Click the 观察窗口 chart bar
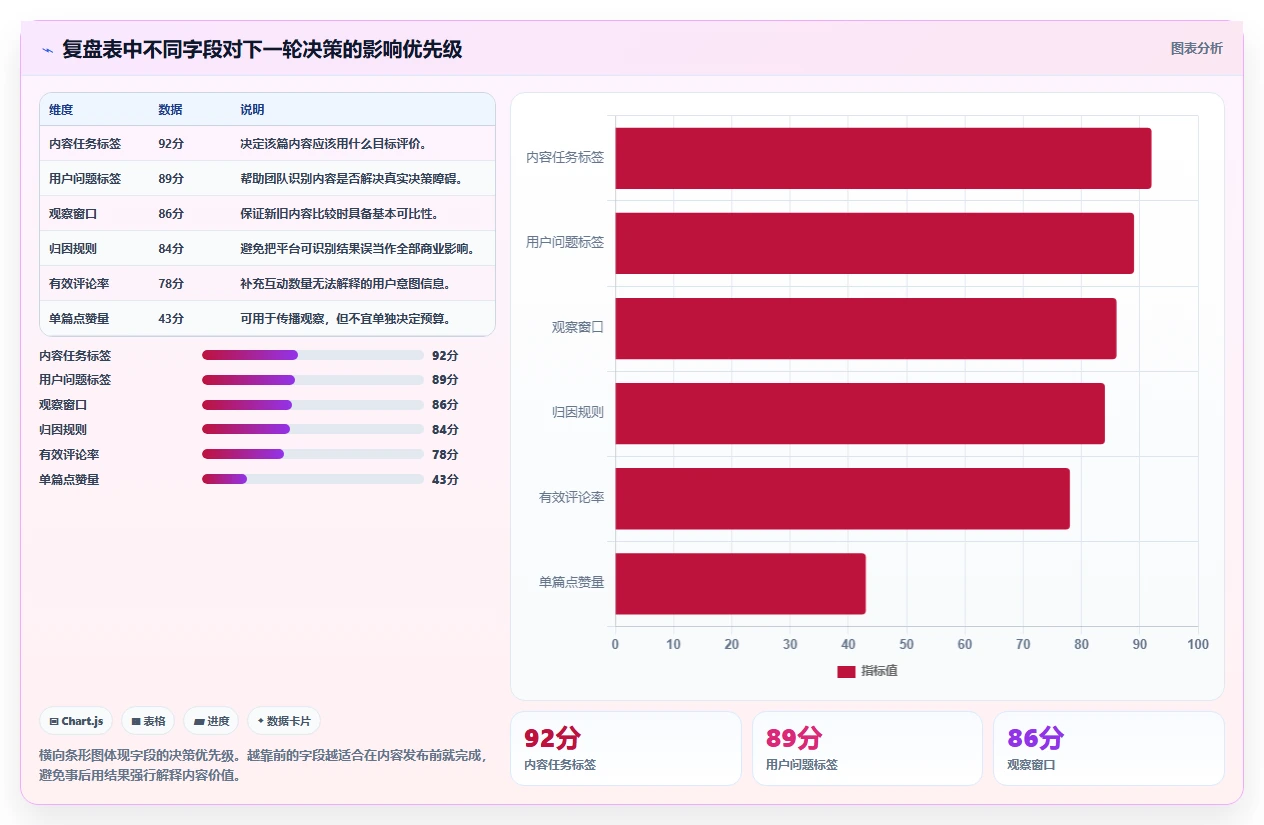Viewport: 1264px width, 825px height. [x=865, y=328]
